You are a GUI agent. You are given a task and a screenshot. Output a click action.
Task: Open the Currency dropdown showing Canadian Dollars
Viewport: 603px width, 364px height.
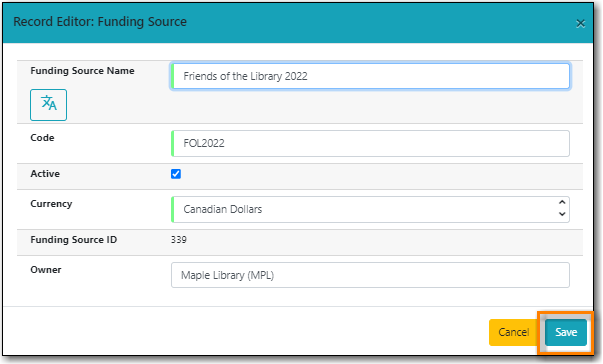point(370,209)
